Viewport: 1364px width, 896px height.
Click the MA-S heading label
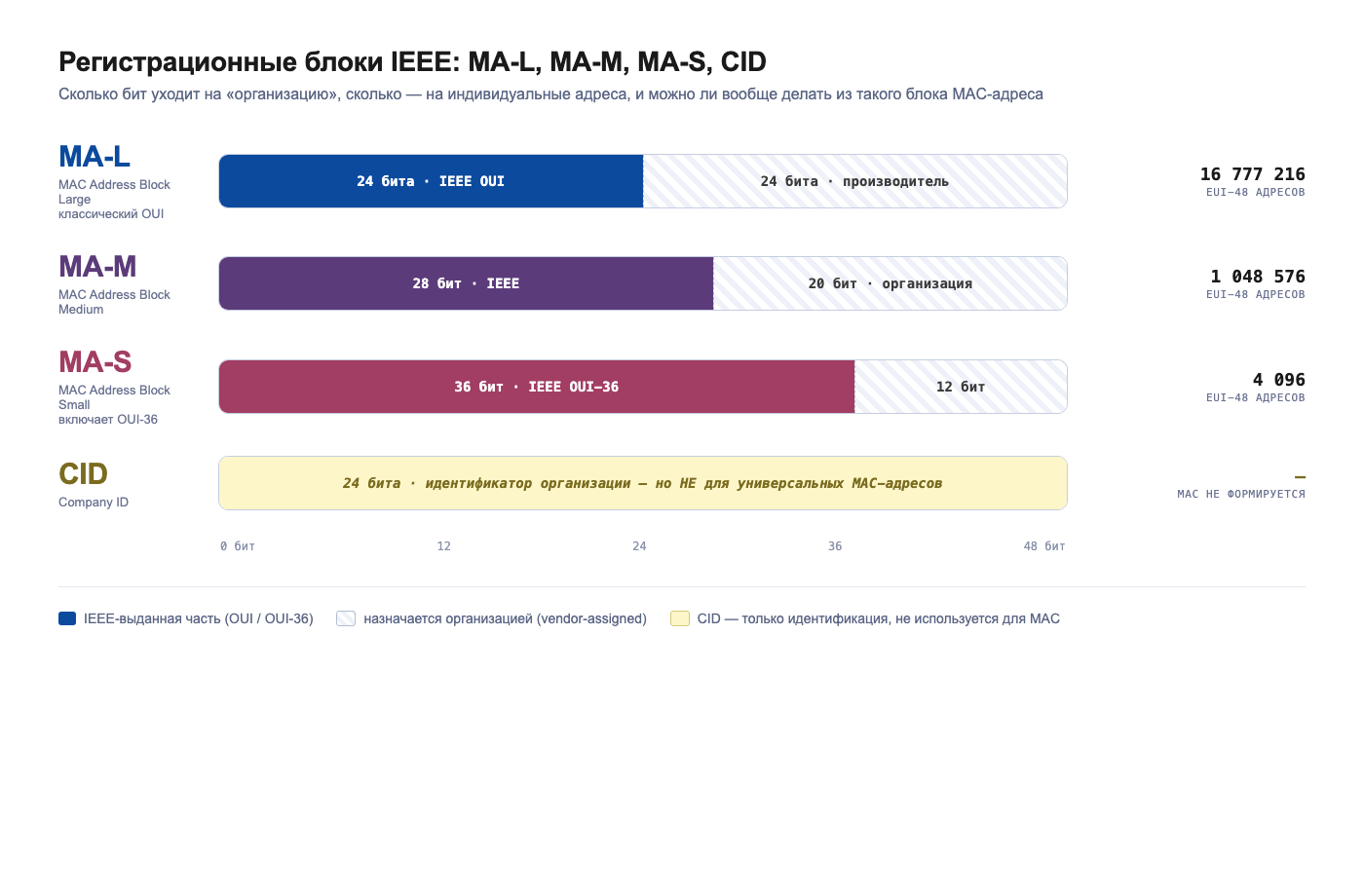tap(95, 362)
